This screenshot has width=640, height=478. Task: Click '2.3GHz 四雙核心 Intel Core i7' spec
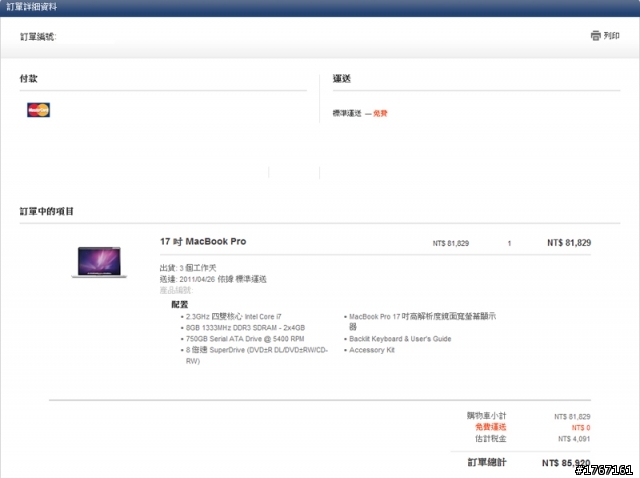233,316
